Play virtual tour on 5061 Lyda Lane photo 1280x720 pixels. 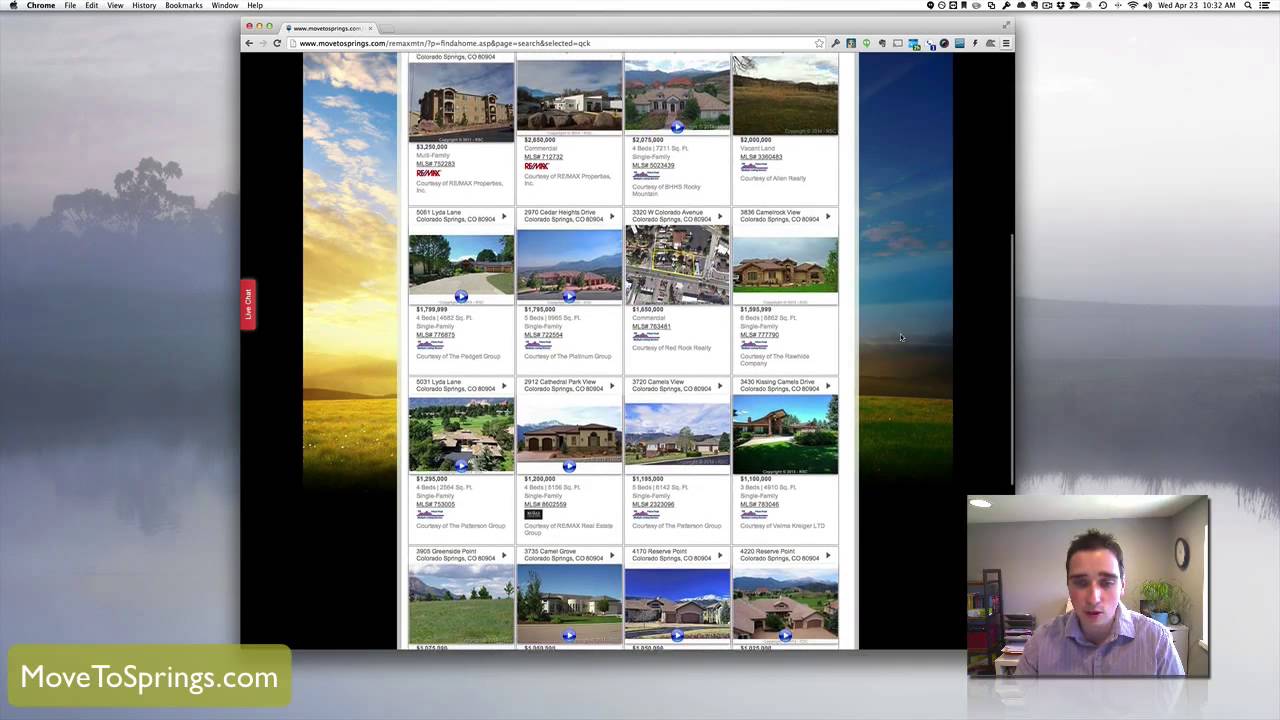click(x=461, y=297)
